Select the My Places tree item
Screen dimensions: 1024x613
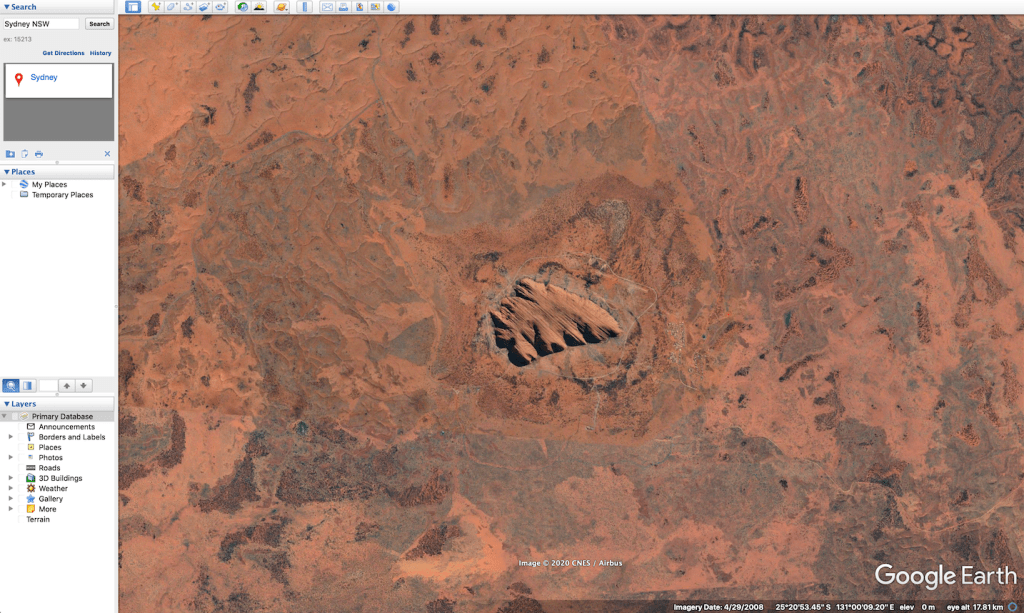pos(49,185)
